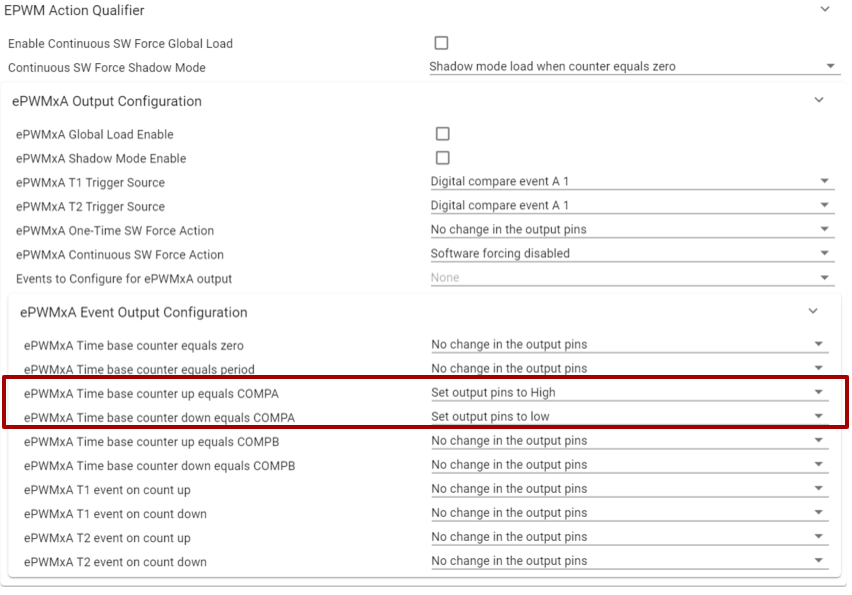852x595 pixels.
Task: Enable Continuous SW Force Global Load checkbox
Action: tap(441, 43)
